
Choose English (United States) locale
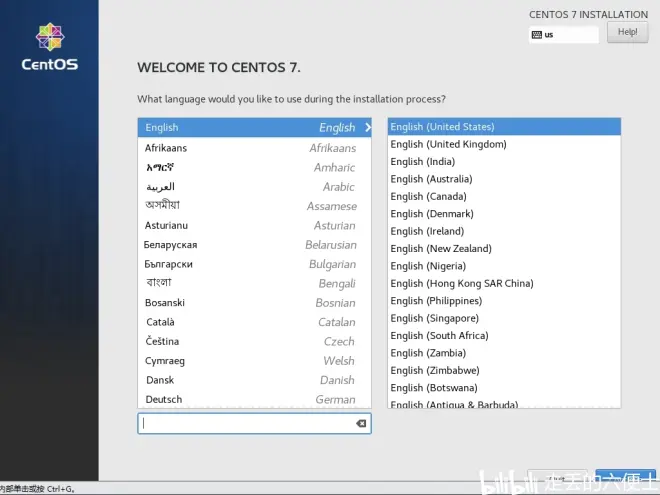(504, 127)
